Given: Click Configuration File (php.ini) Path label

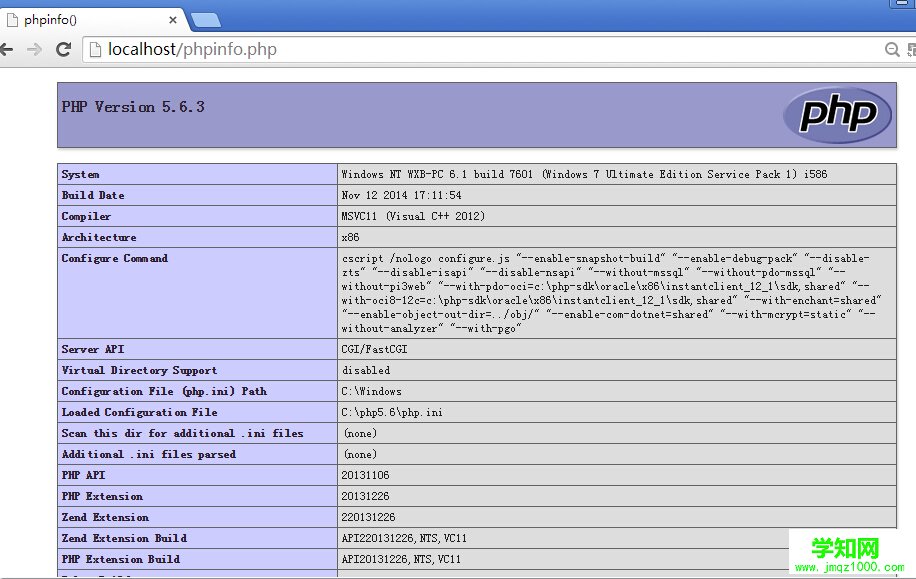Looking at the screenshot, I should pyautogui.click(x=164, y=391).
